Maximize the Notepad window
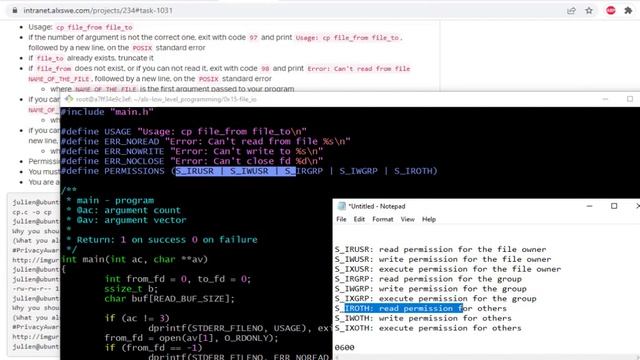The width and height of the screenshot is (640, 360). [x=614, y=206]
